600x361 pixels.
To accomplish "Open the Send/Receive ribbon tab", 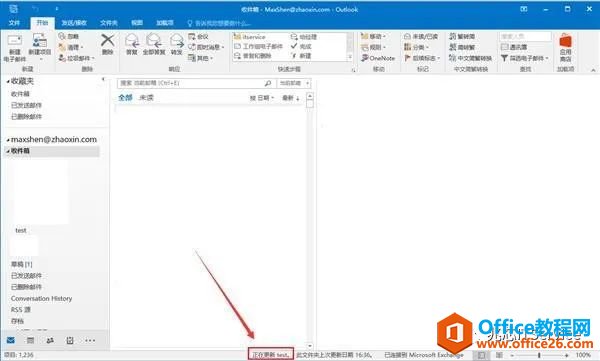I will (74, 23).
